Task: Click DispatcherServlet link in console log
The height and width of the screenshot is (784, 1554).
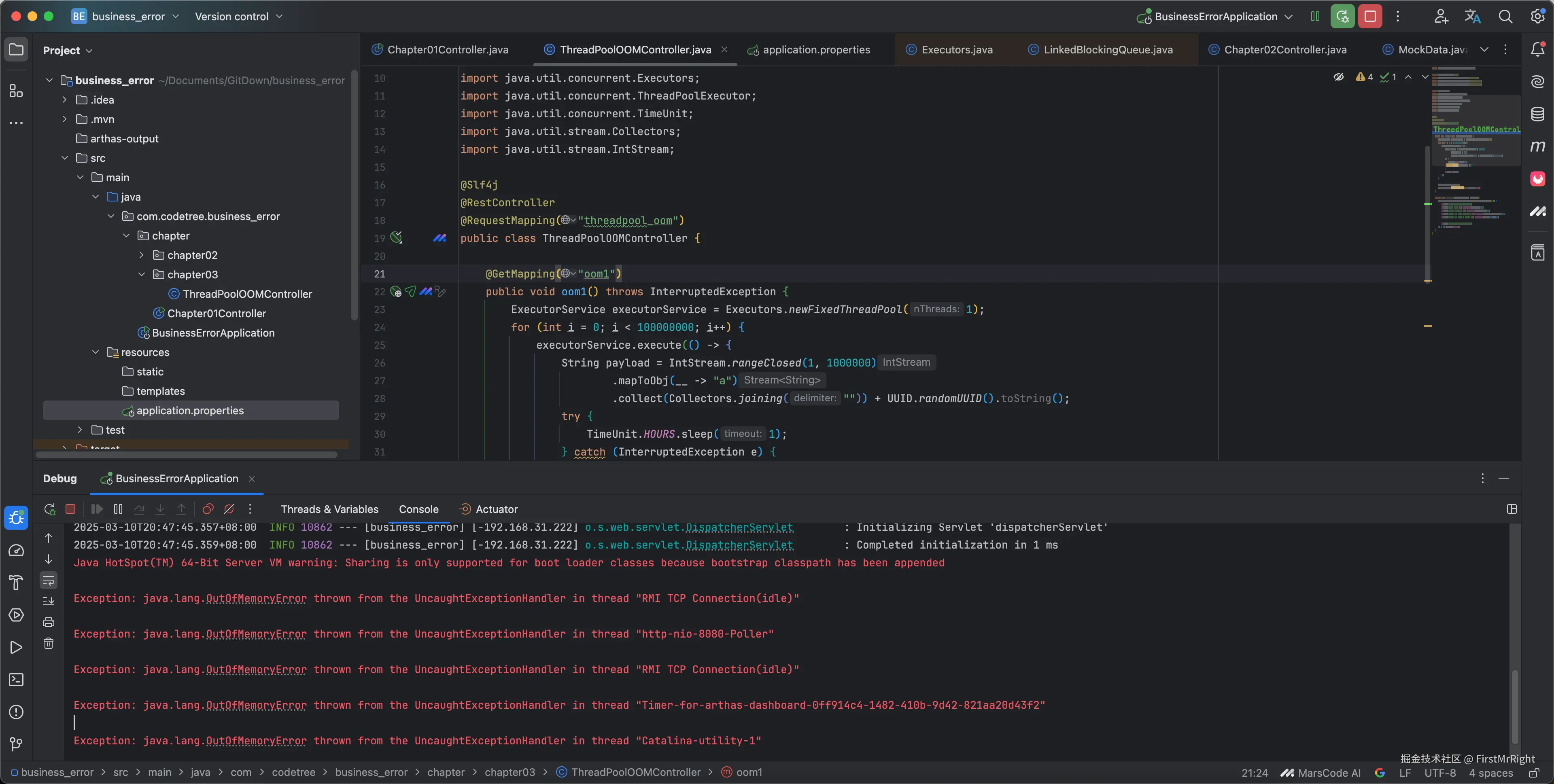Action: (739, 545)
